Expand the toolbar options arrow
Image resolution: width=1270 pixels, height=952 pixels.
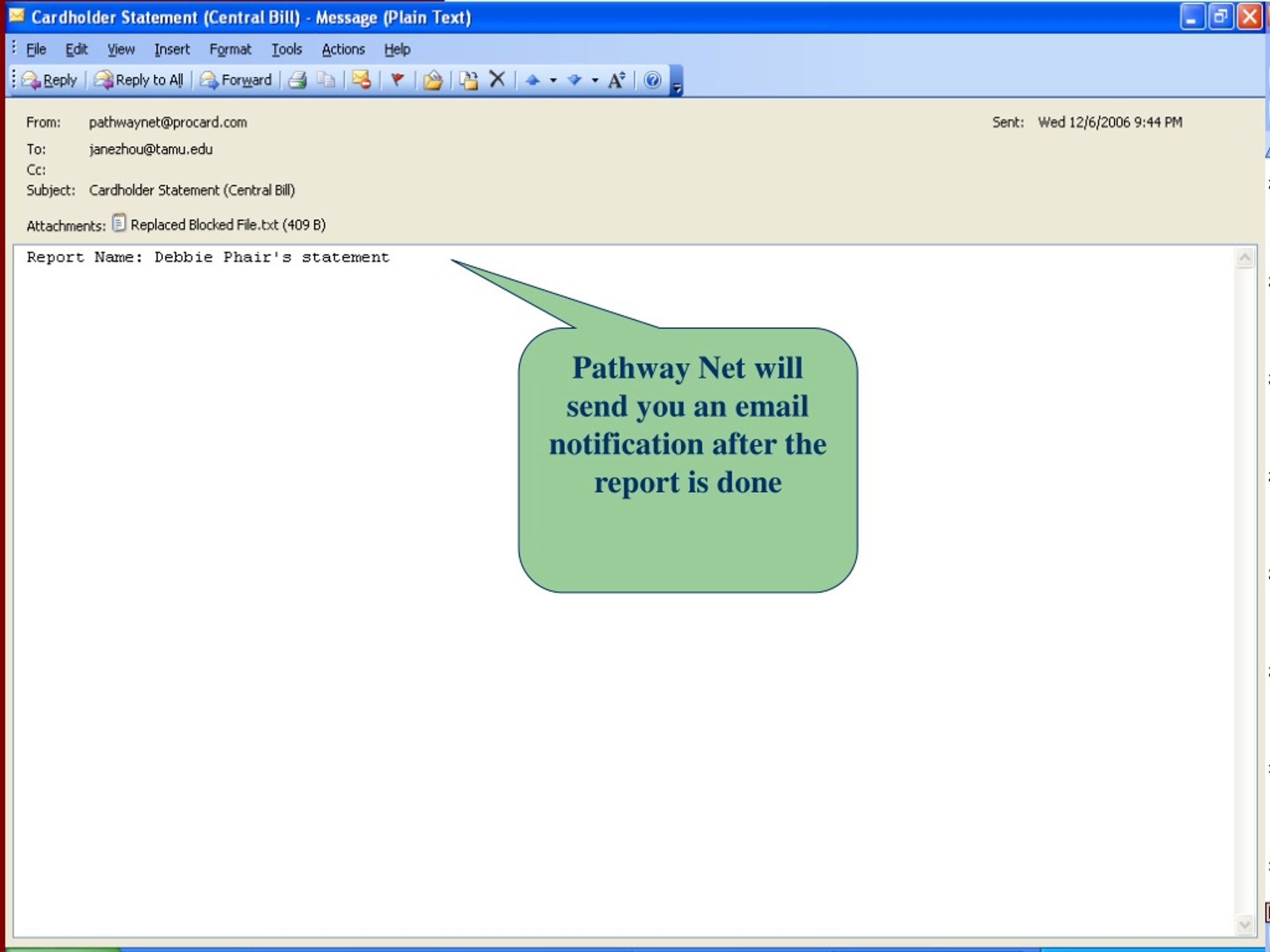pos(677,81)
